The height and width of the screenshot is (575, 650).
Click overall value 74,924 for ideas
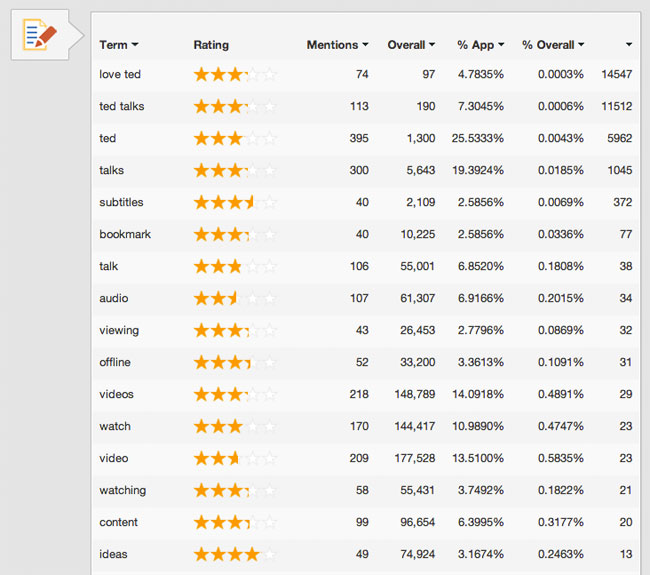point(418,554)
